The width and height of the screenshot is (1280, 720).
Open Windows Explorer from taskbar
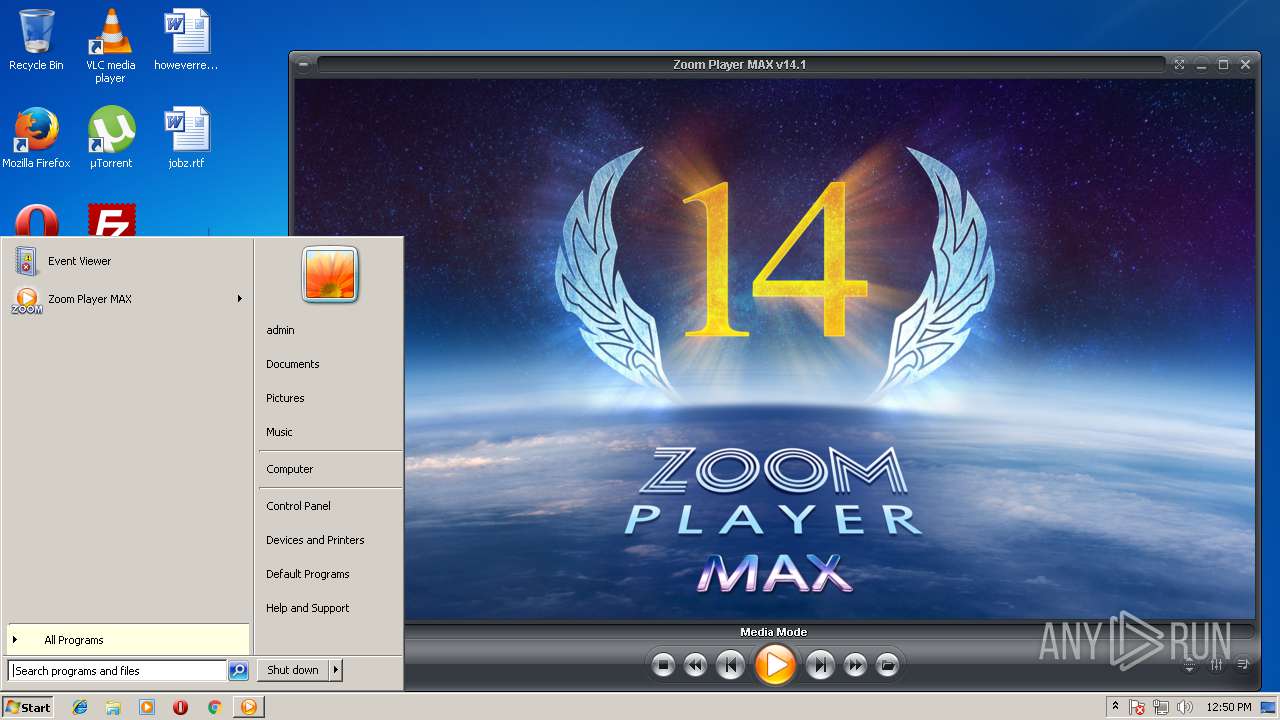(113, 707)
